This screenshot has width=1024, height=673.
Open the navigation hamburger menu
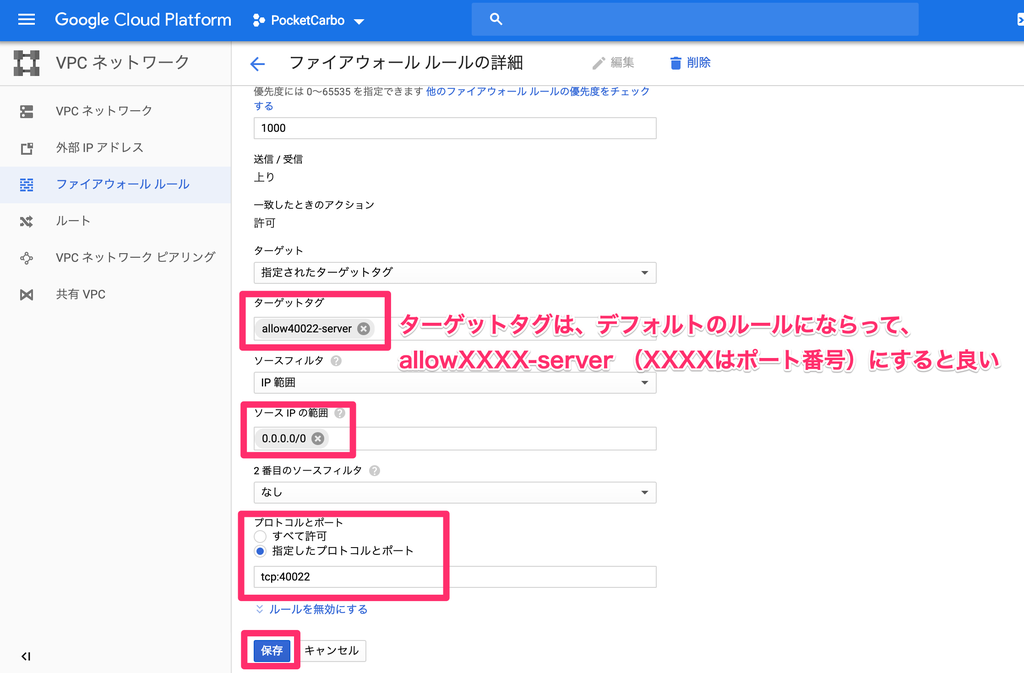pos(26,19)
